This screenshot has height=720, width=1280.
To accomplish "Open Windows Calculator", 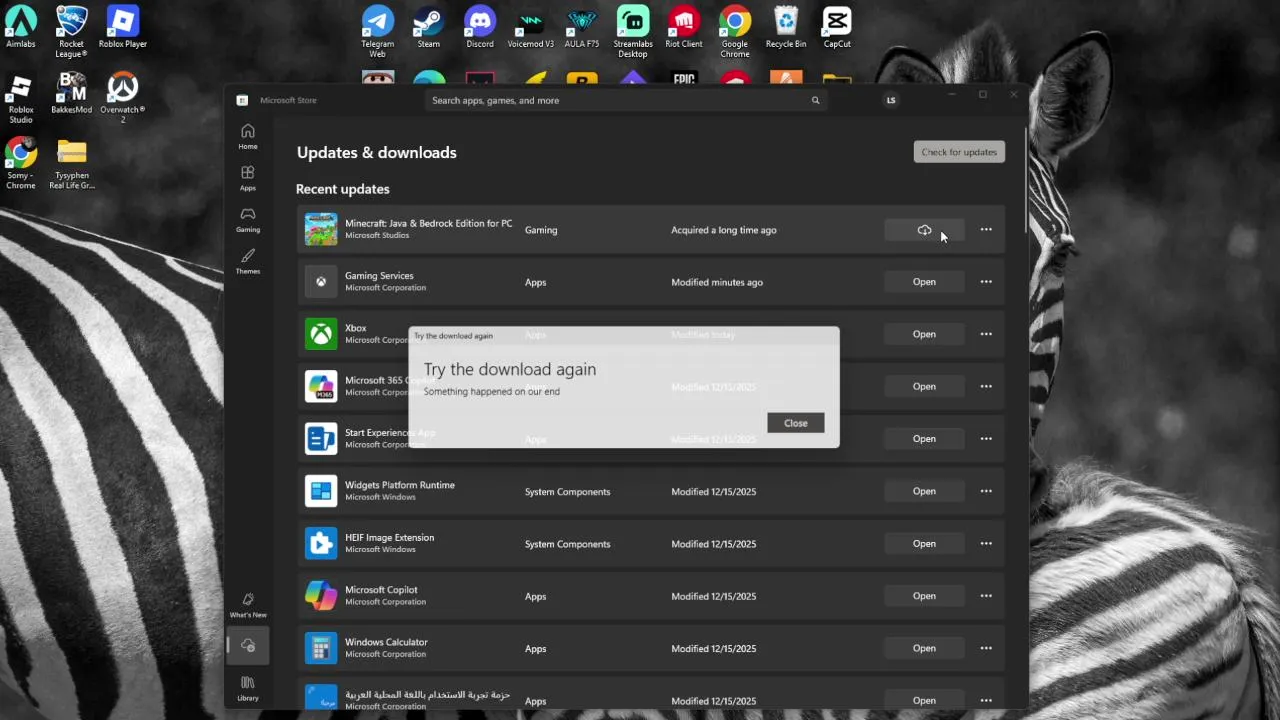I will 924,648.
